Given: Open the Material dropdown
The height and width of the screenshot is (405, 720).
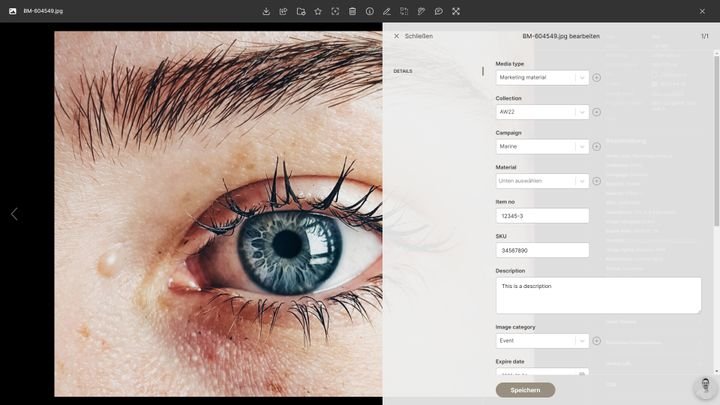Looking at the screenshot, I should click(x=542, y=181).
